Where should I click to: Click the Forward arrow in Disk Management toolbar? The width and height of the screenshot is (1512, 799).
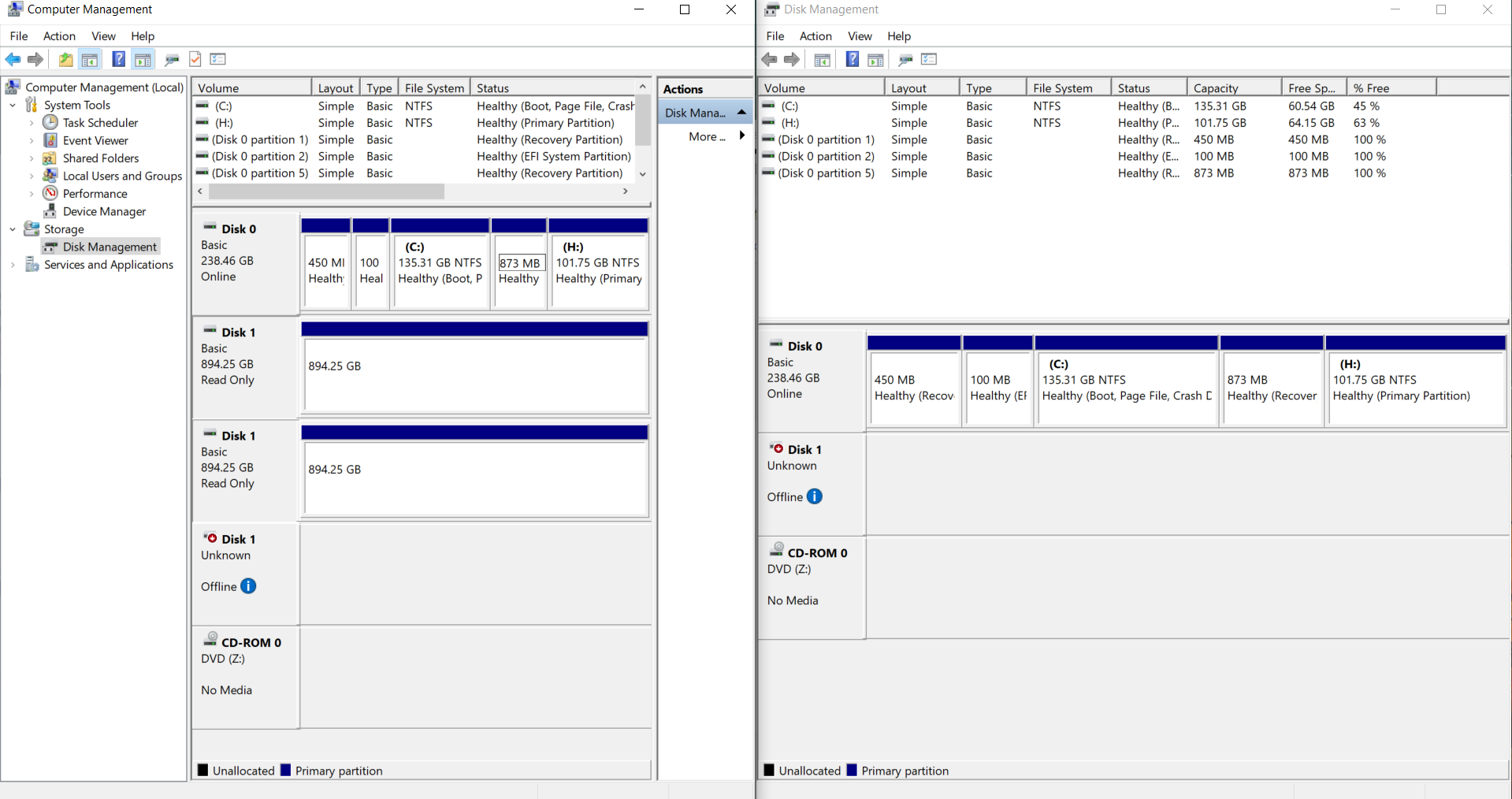pos(792,59)
